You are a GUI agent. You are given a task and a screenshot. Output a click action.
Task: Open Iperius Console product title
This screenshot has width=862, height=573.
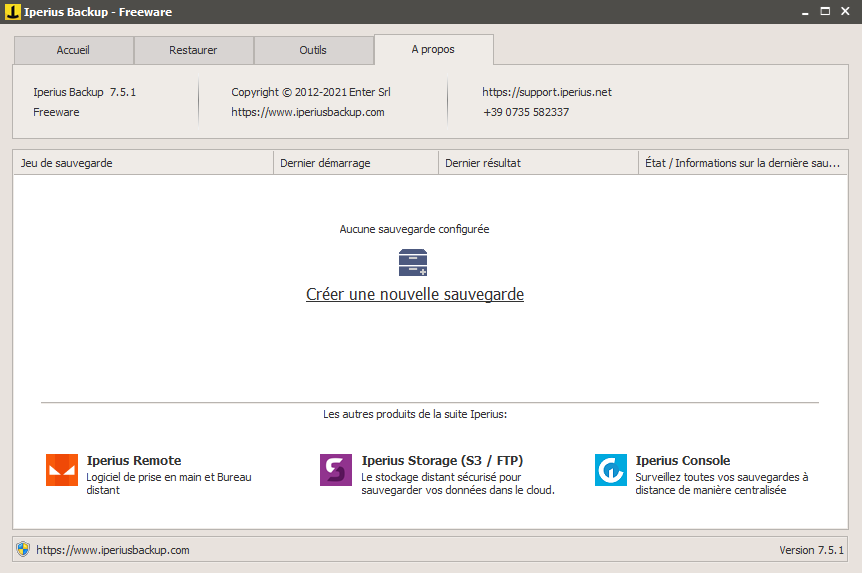[683, 460]
